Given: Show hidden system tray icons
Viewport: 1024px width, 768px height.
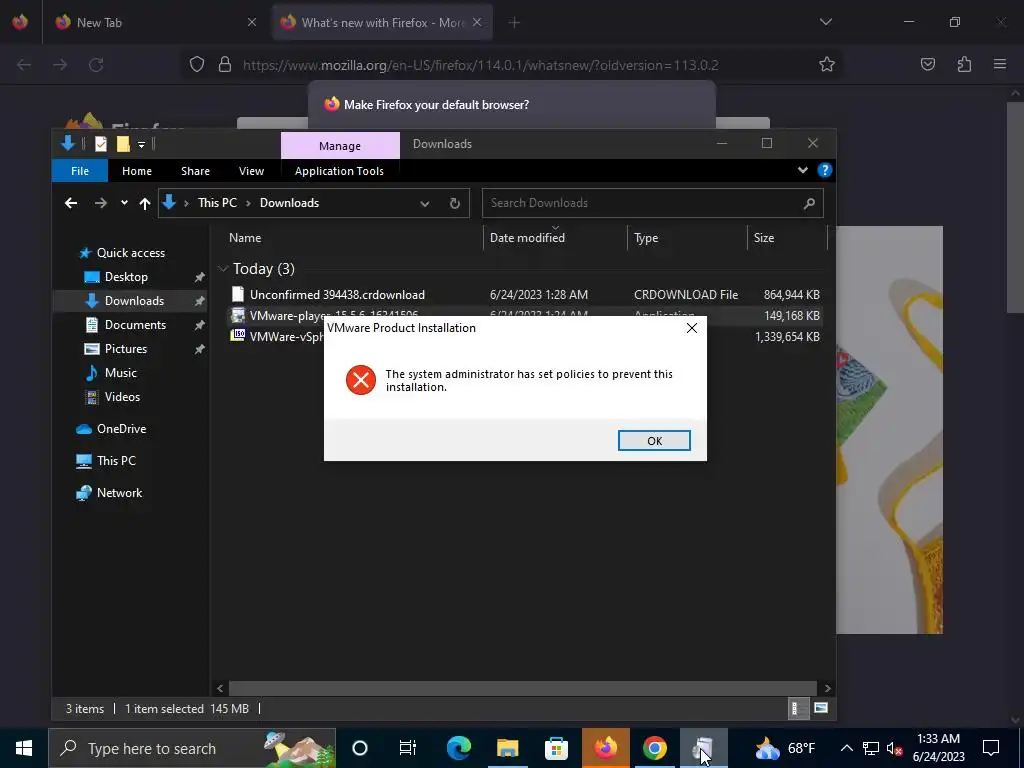Looking at the screenshot, I should [846, 748].
